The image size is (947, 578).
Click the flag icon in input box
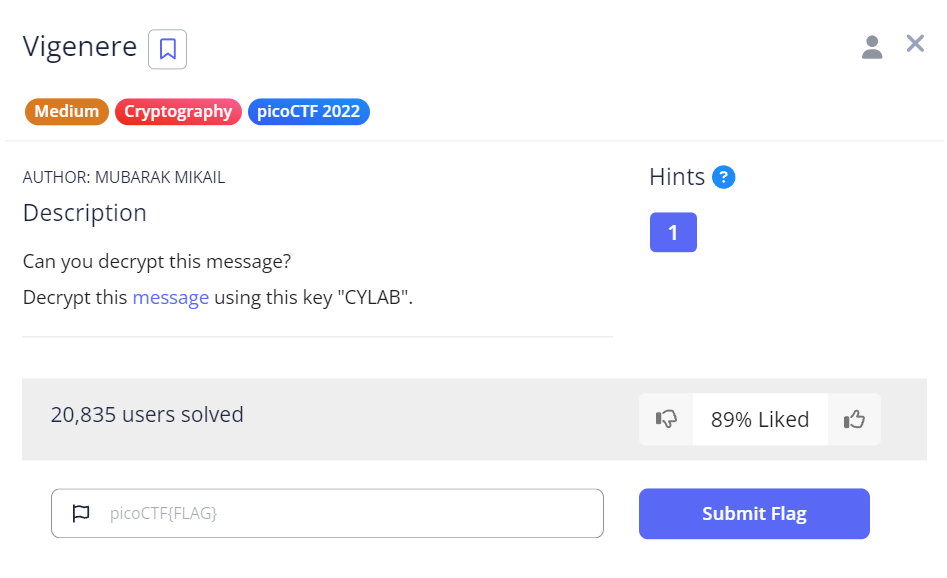point(81,514)
